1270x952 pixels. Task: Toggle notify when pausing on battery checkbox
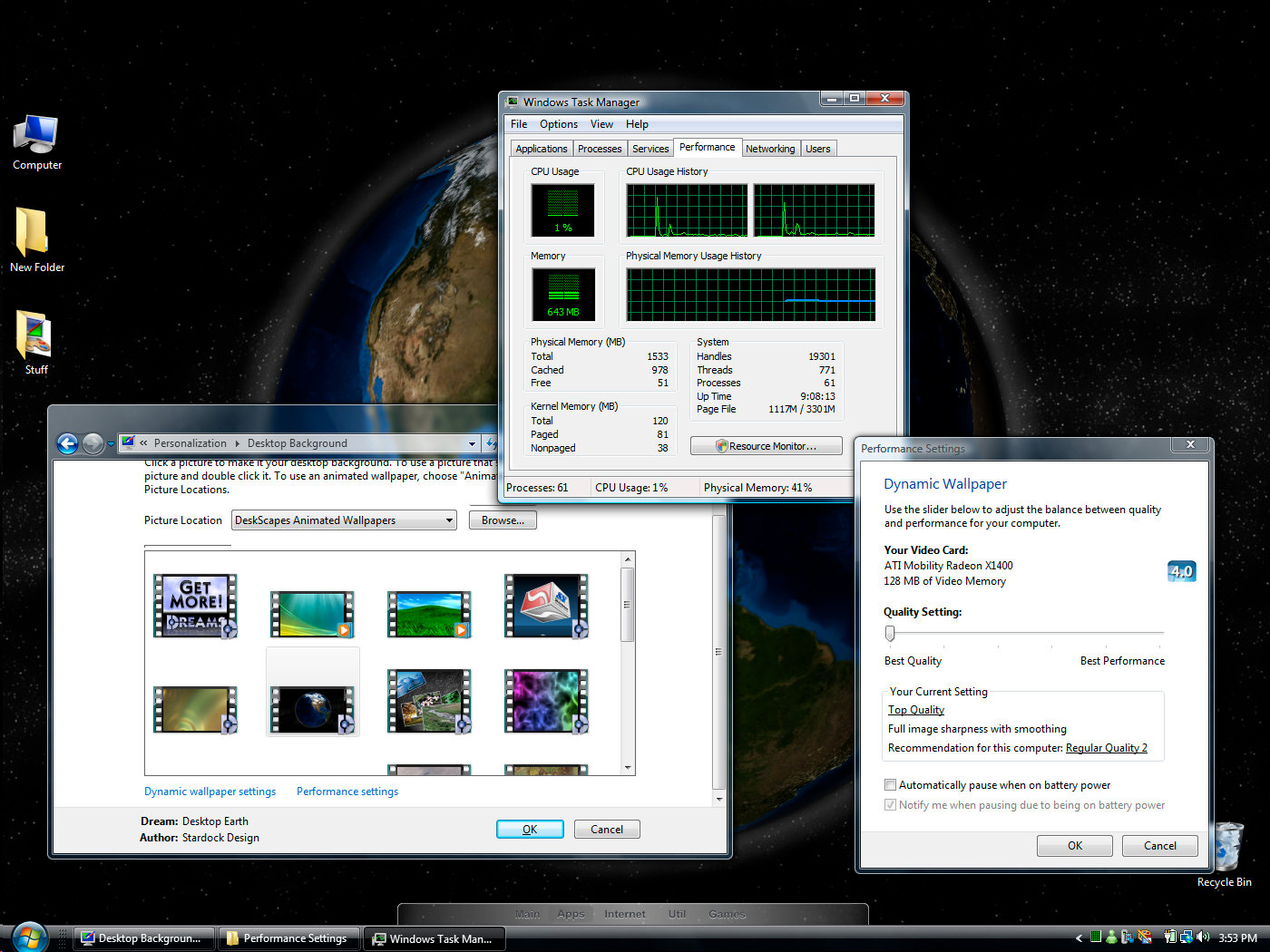tap(891, 805)
